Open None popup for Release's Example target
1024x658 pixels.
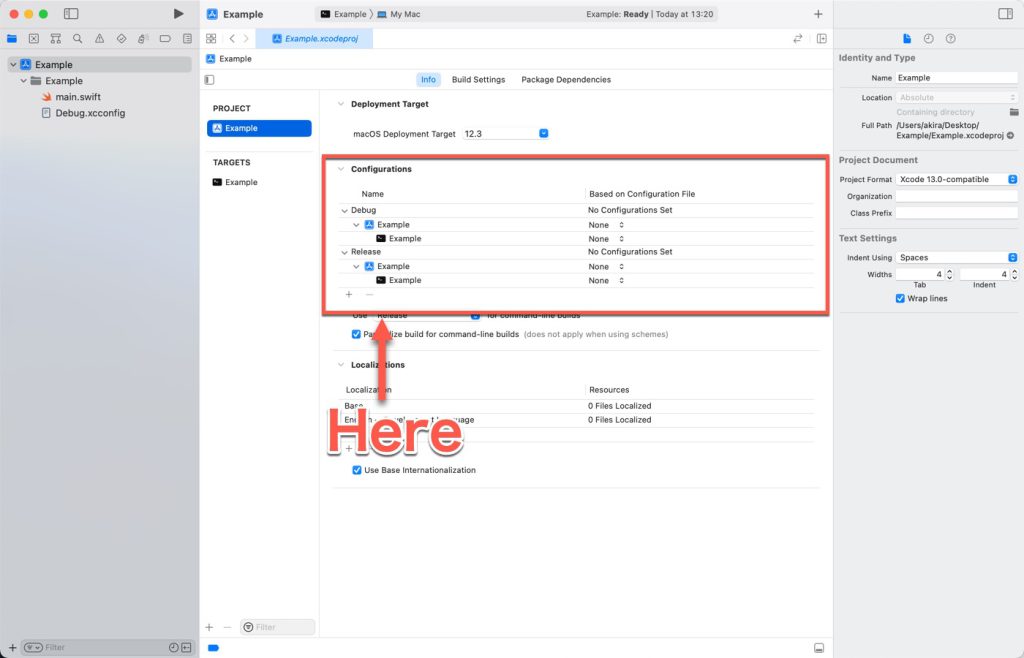[x=606, y=281]
